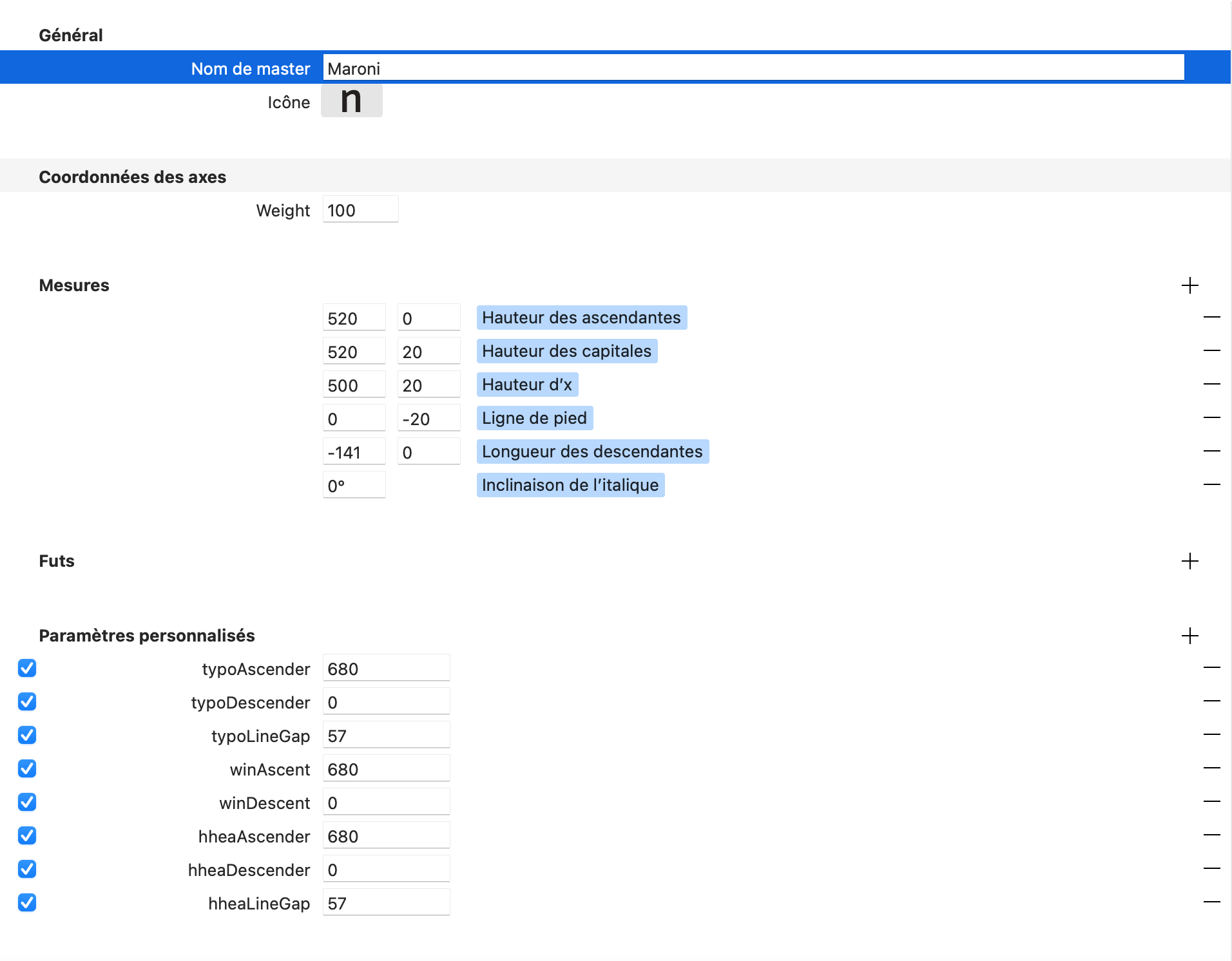Click the Nom de master field containing Maroni
Viewport: 1232px width, 961px height.
753,68
